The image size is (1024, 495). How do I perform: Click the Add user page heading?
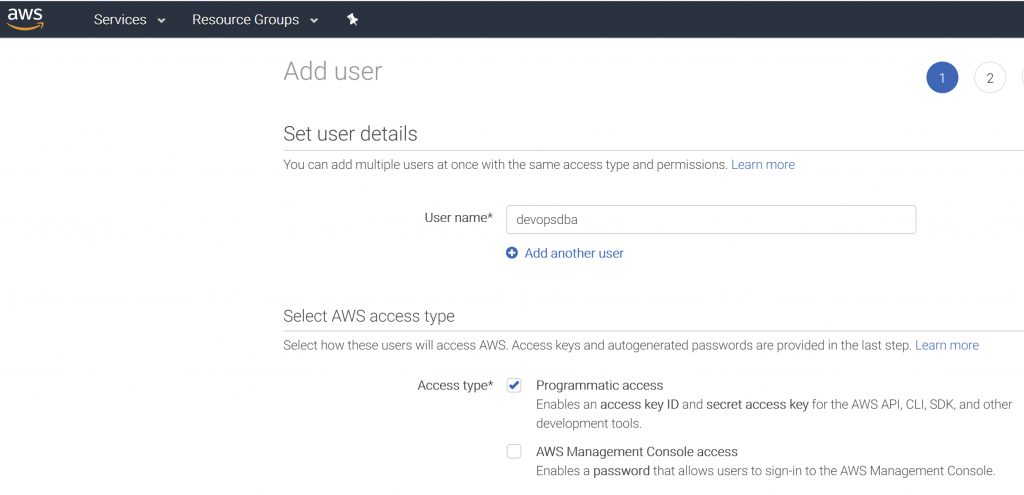(x=333, y=71)
